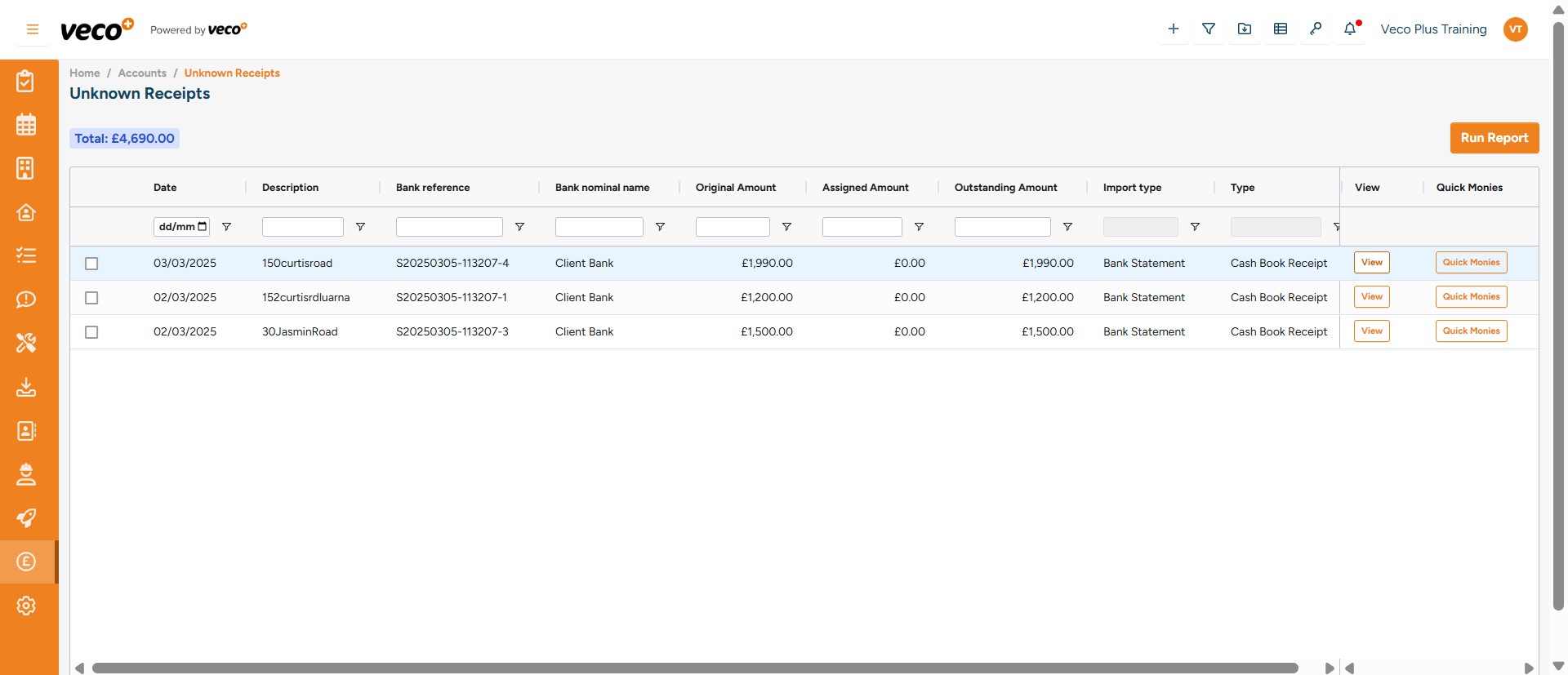Navigate to Home via breadcrumb
Viewport: 1568px width, 675px height.
(x=84, y=73)
